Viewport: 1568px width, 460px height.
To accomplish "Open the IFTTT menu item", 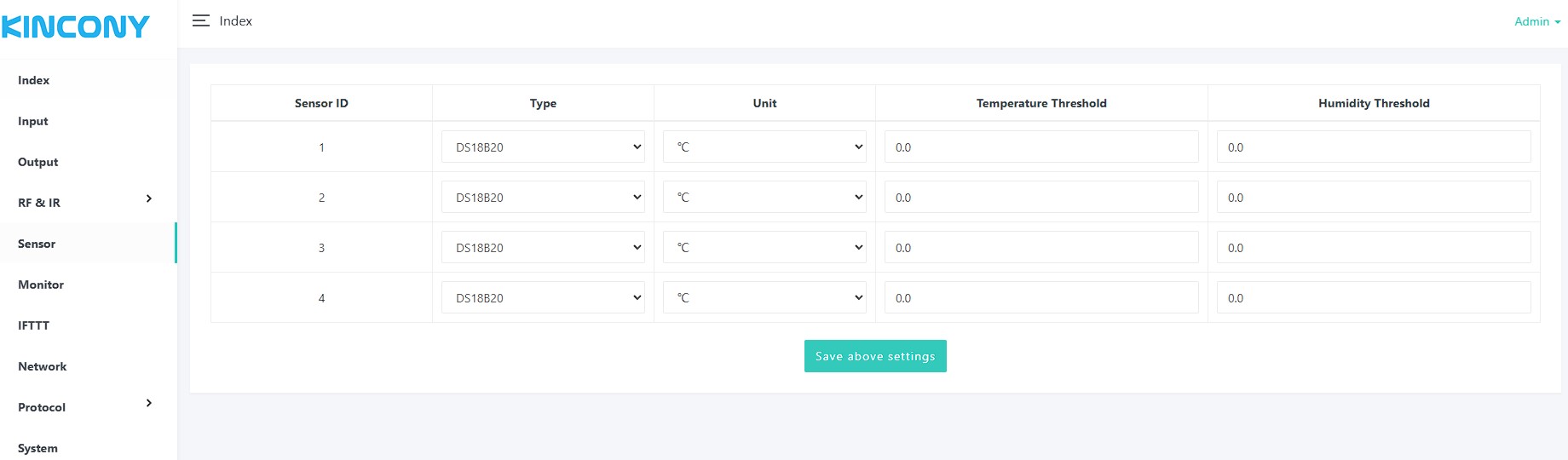I will tap(34, 325).
